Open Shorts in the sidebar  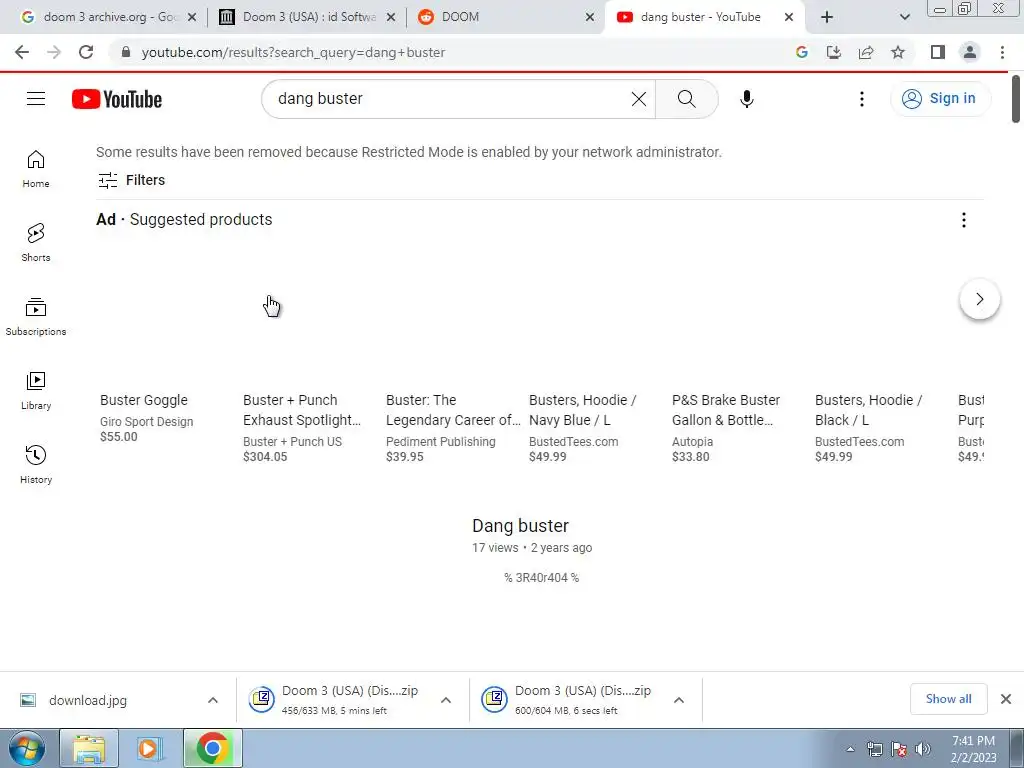click(x=36, y=242)
